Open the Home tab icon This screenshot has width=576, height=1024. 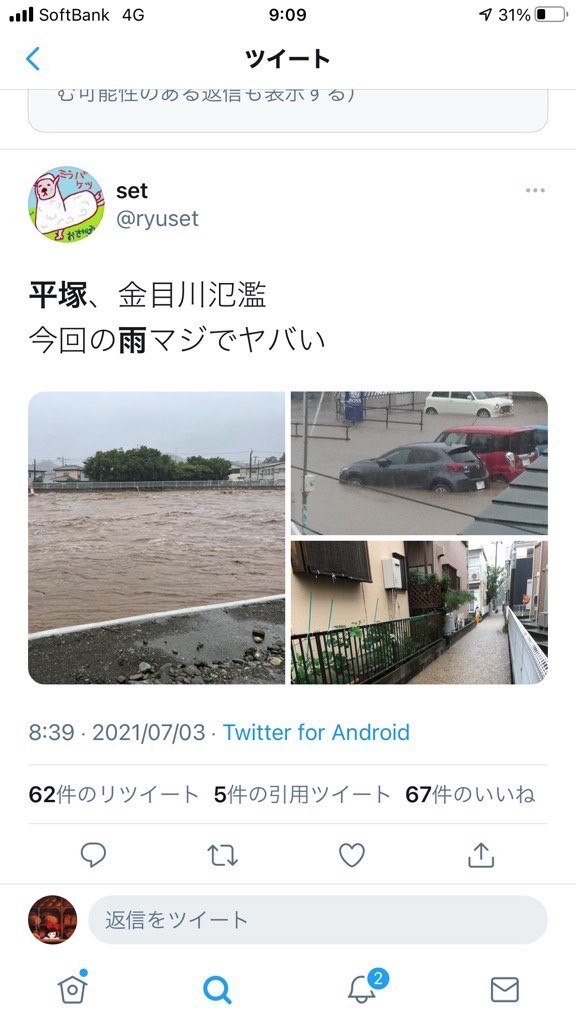[x=72, y=988]
